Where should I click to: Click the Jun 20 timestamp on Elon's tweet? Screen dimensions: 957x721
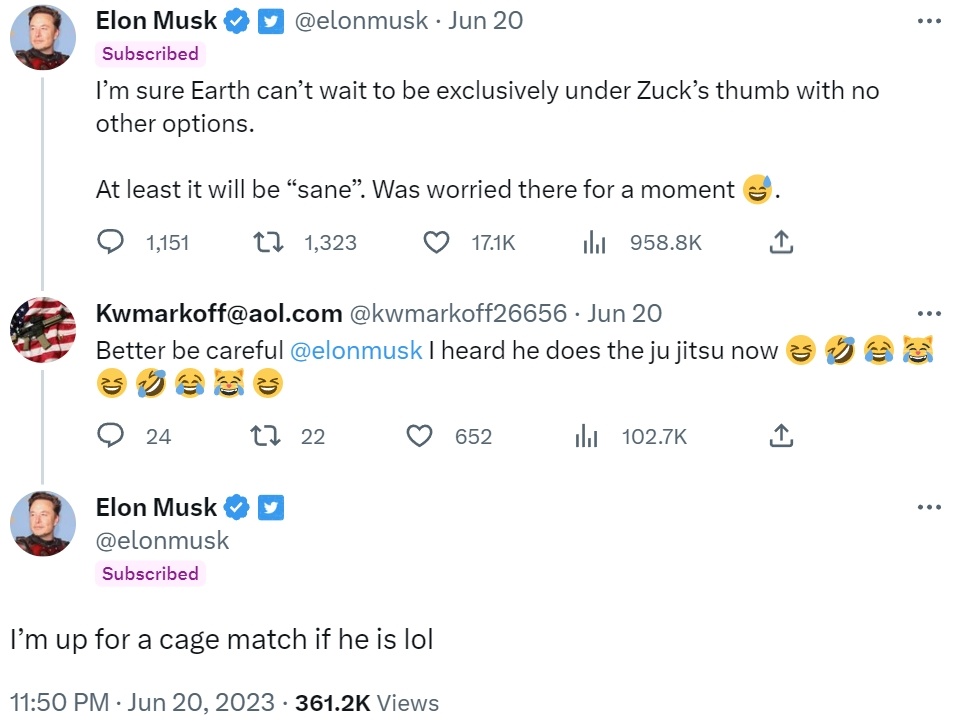tap(485, 20)
